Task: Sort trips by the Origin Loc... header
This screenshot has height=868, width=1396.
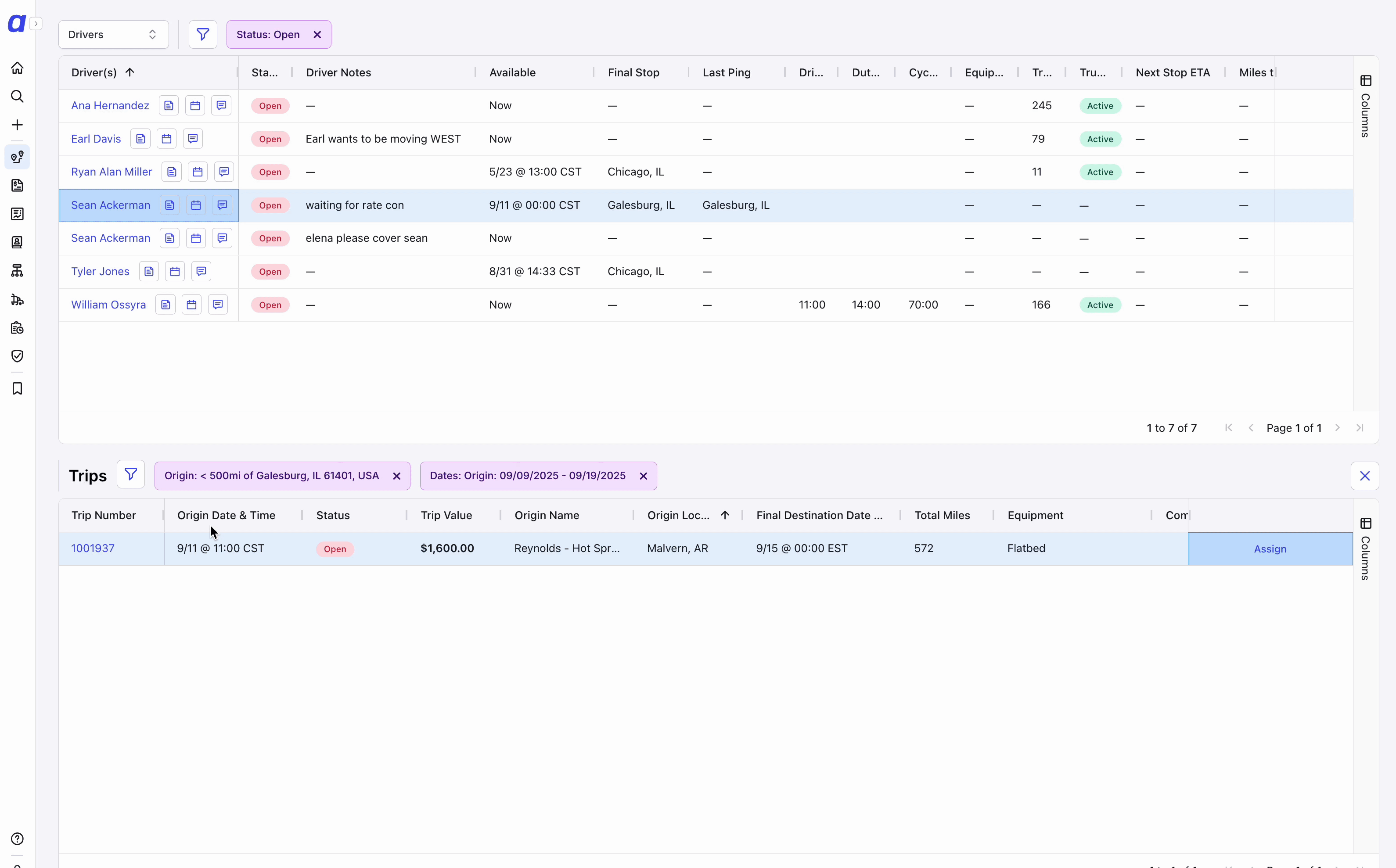Action: [x=678, y=516]
